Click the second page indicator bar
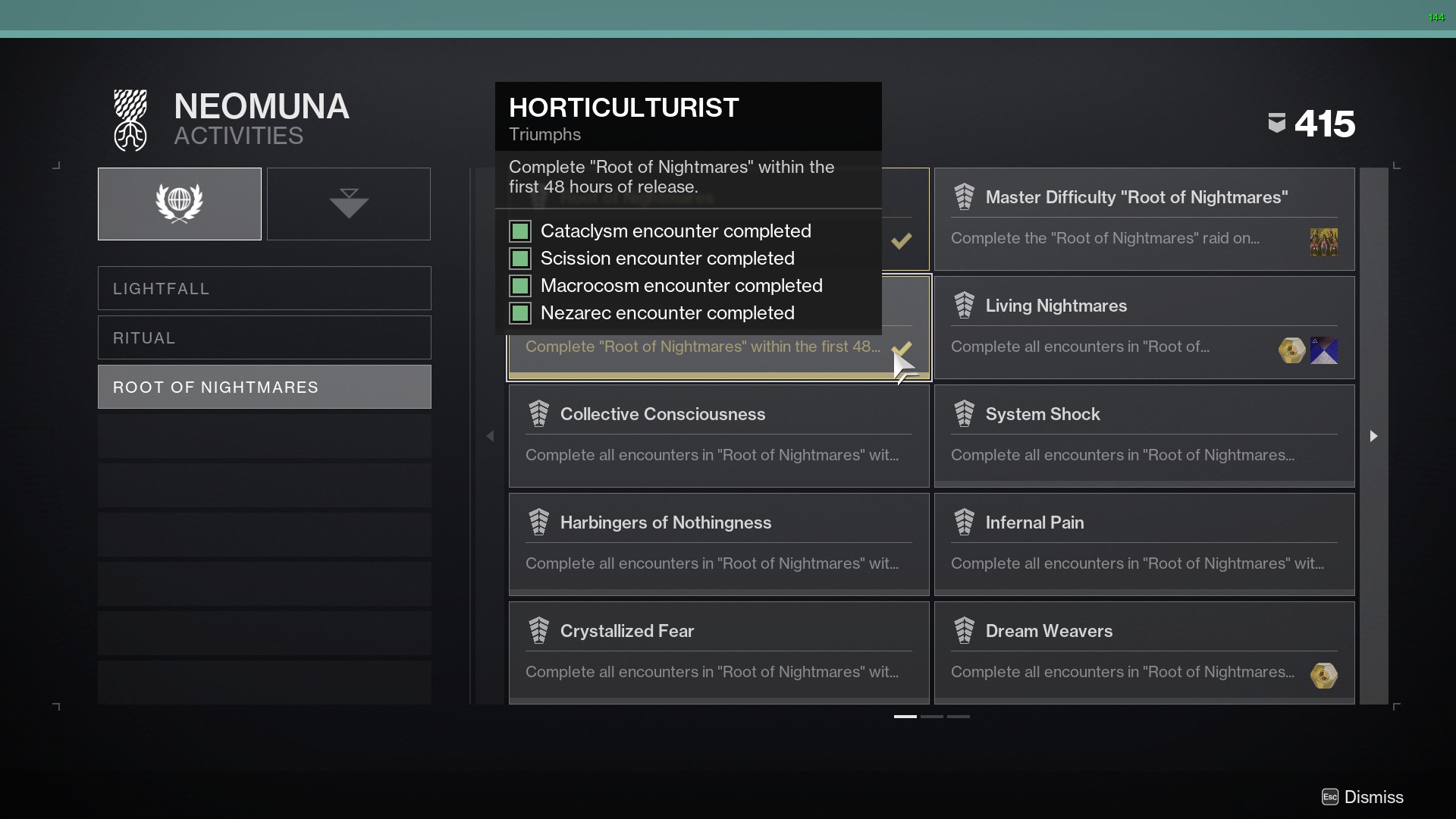The width and height of the screenshot is (1456, 819). [931, 716]
